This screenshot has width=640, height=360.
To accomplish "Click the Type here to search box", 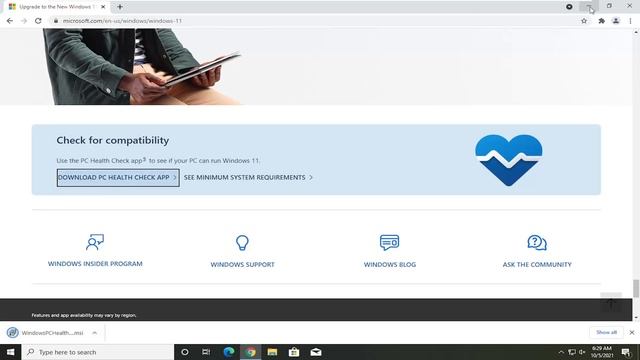I will pos(98,352).
